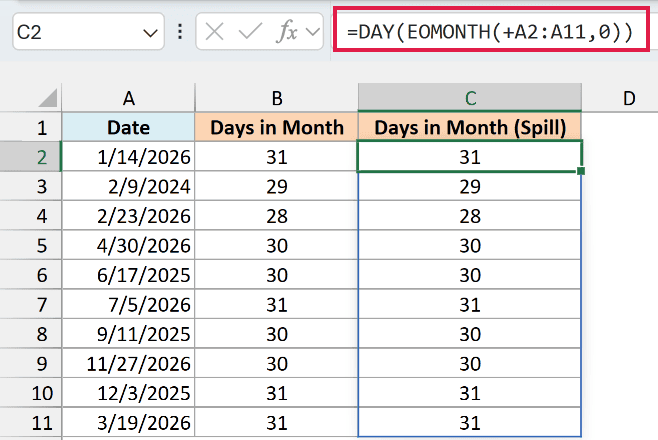Select the cell with date 3/19/2026
Screen dimensions: 658x440
pyautogui.click(x=128, y=422)
